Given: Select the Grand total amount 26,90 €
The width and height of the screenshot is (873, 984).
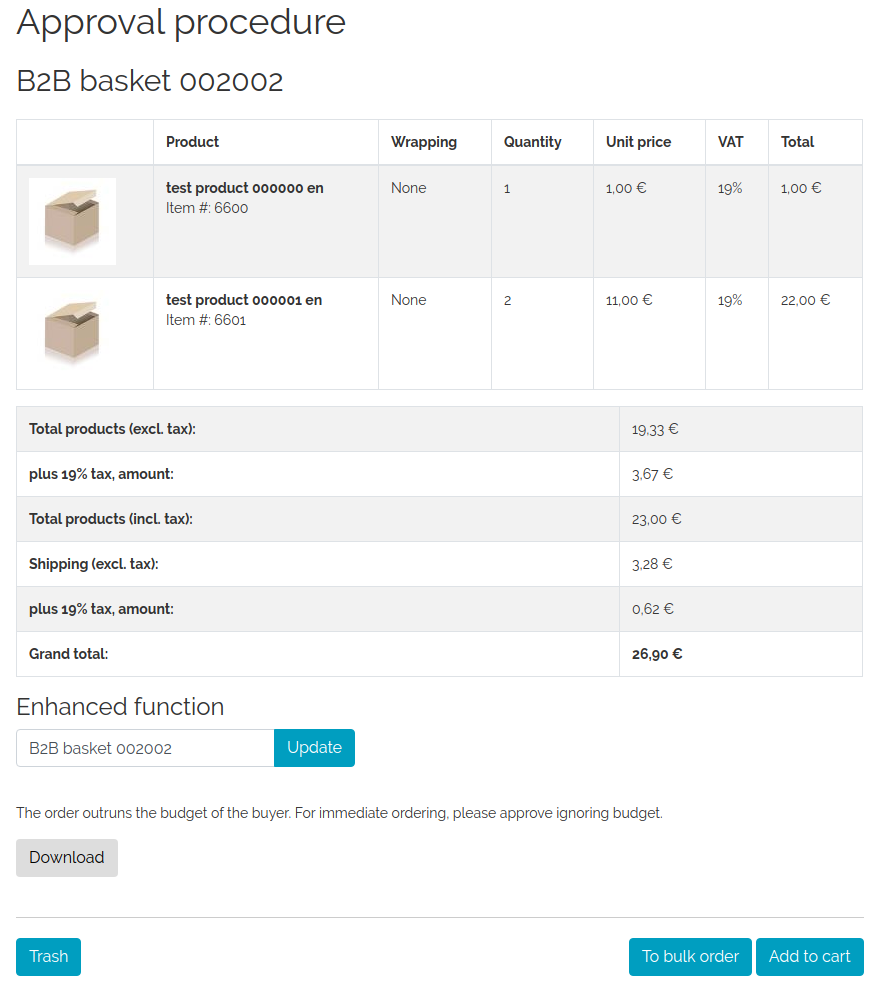Looking at the screenshot, I should click(657, 654).
